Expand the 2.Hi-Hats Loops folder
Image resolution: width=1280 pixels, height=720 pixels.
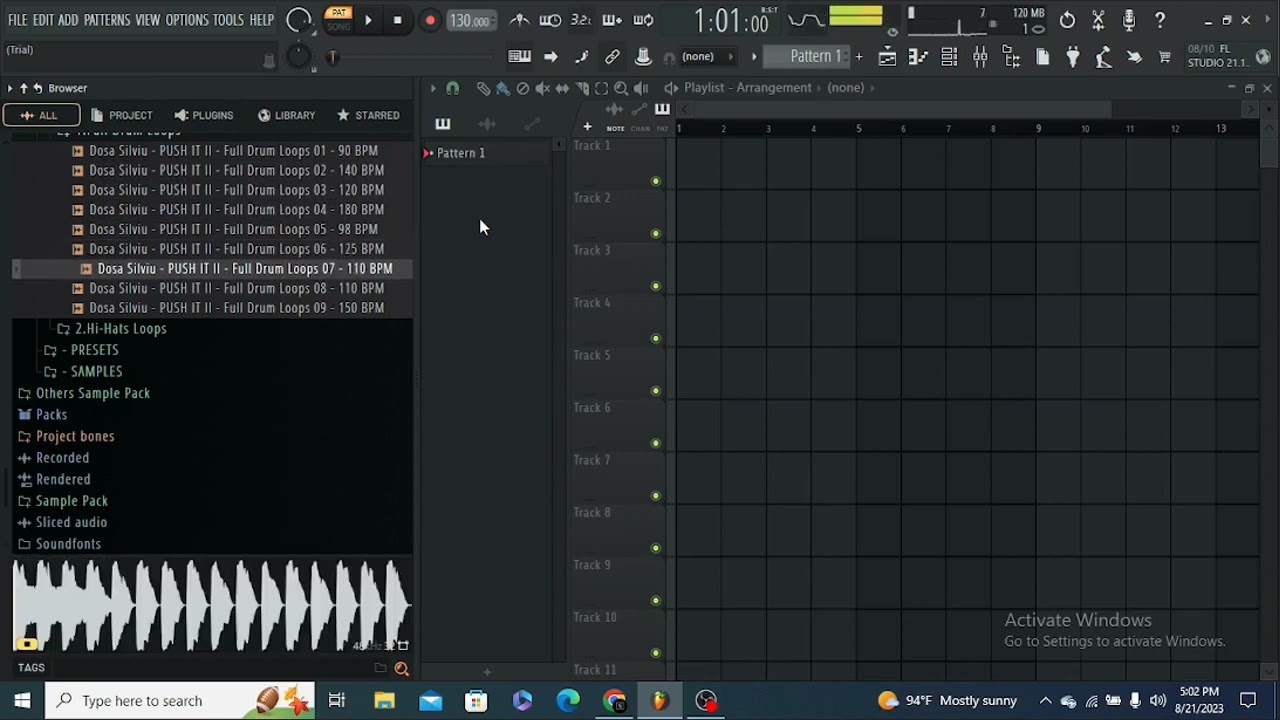[112, 329]
